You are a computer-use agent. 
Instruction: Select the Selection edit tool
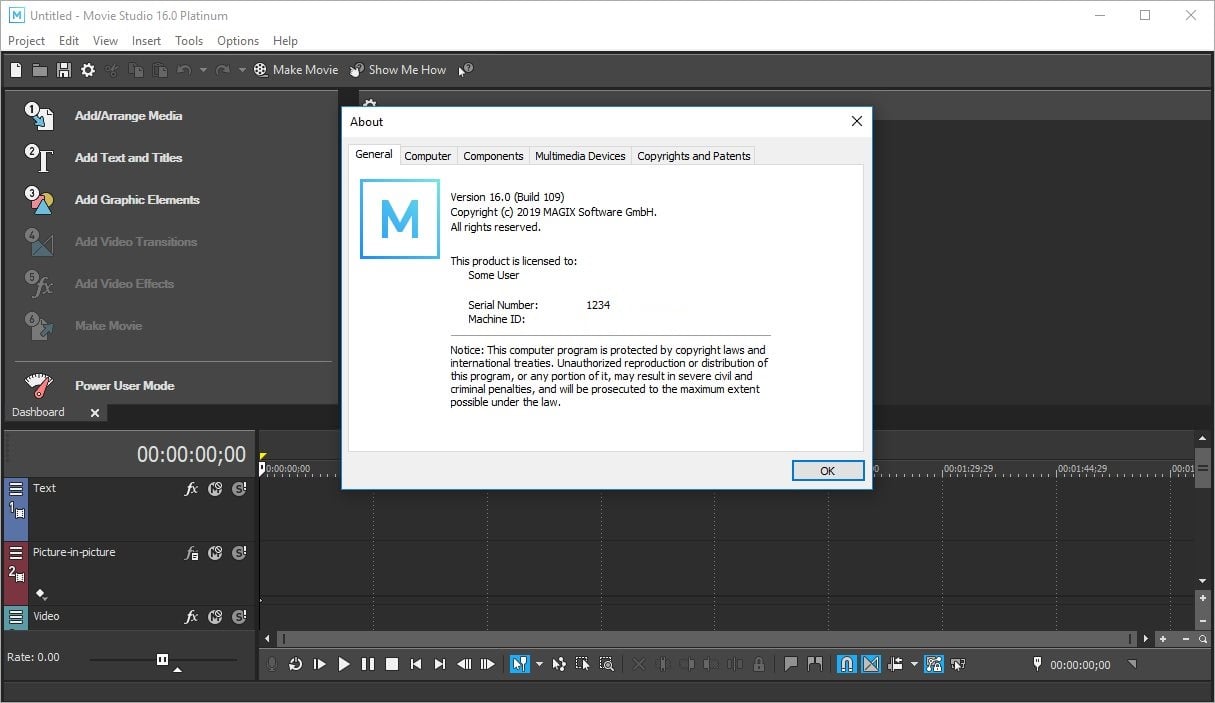point(583,664)
